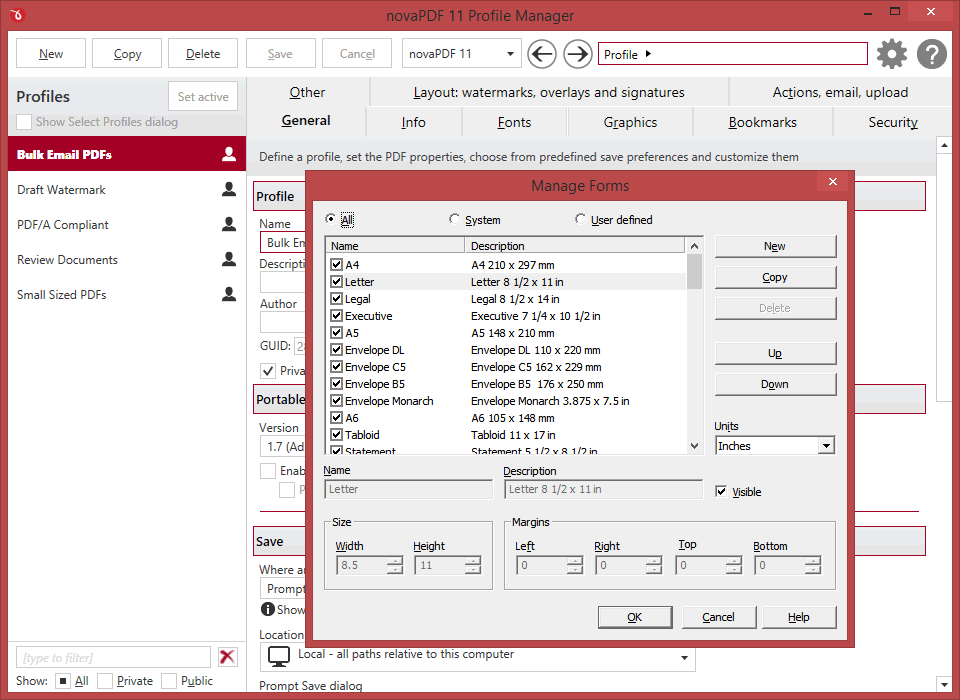The height and width of the screenshot is (700, 960).
Task: Switch to the Fonts tab
Action: [x=514, y=122]
